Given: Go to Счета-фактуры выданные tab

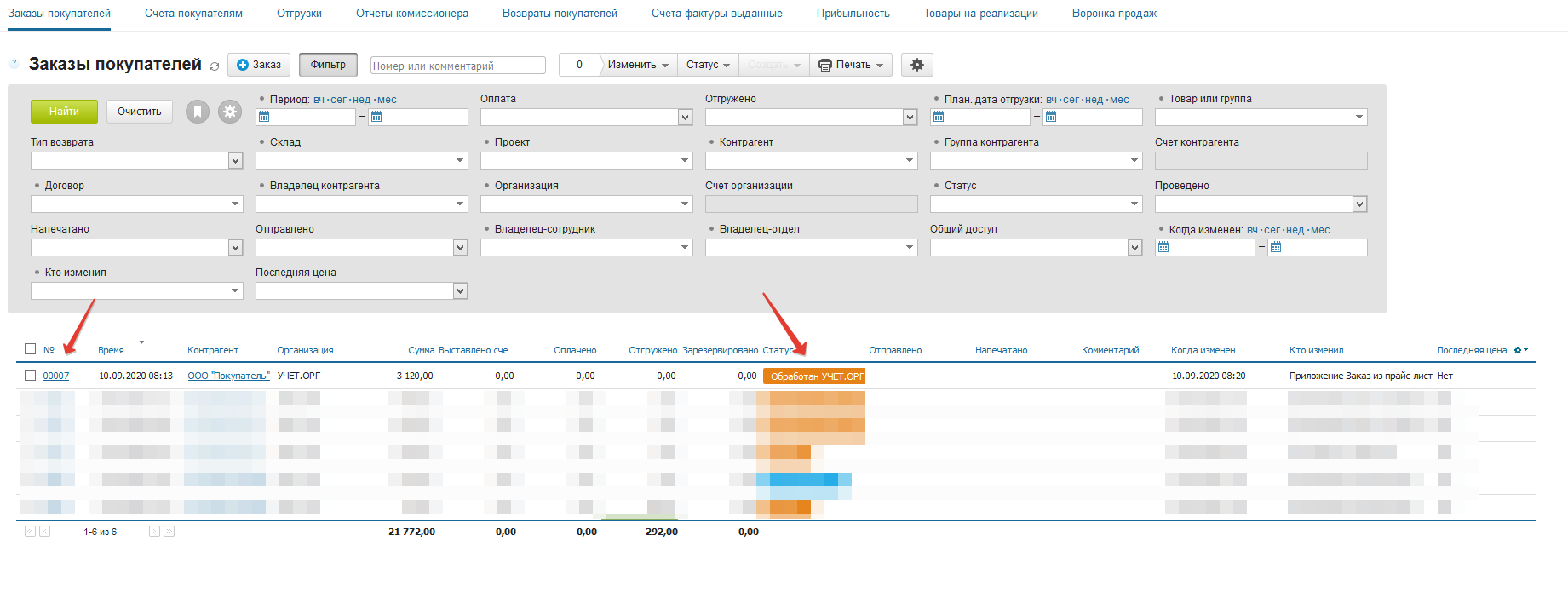Looking at the screenshot, I should tap(717, 14).
